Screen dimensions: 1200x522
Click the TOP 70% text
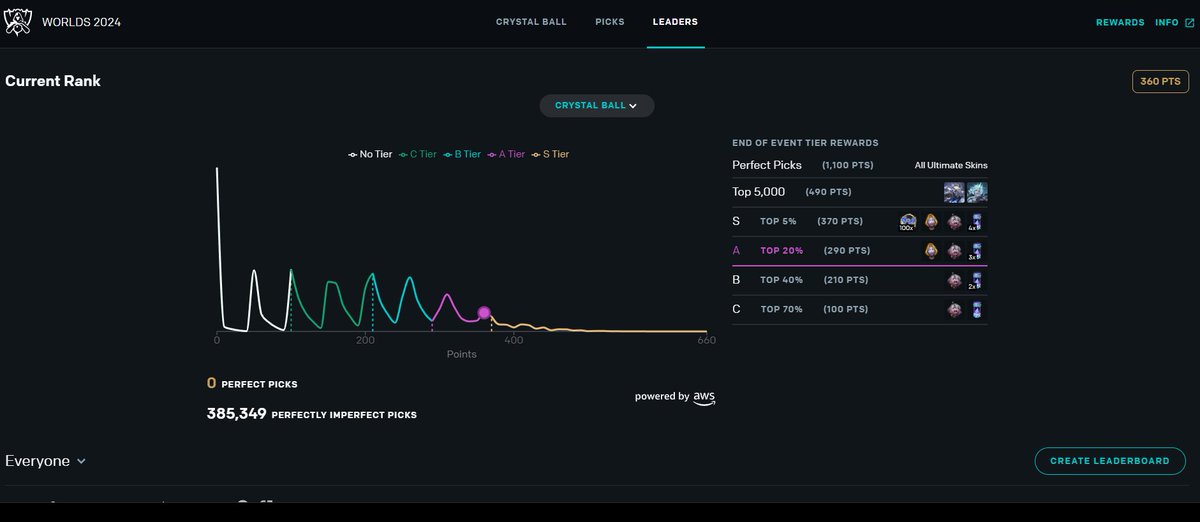pyautogui.click(x=781, y=310)
